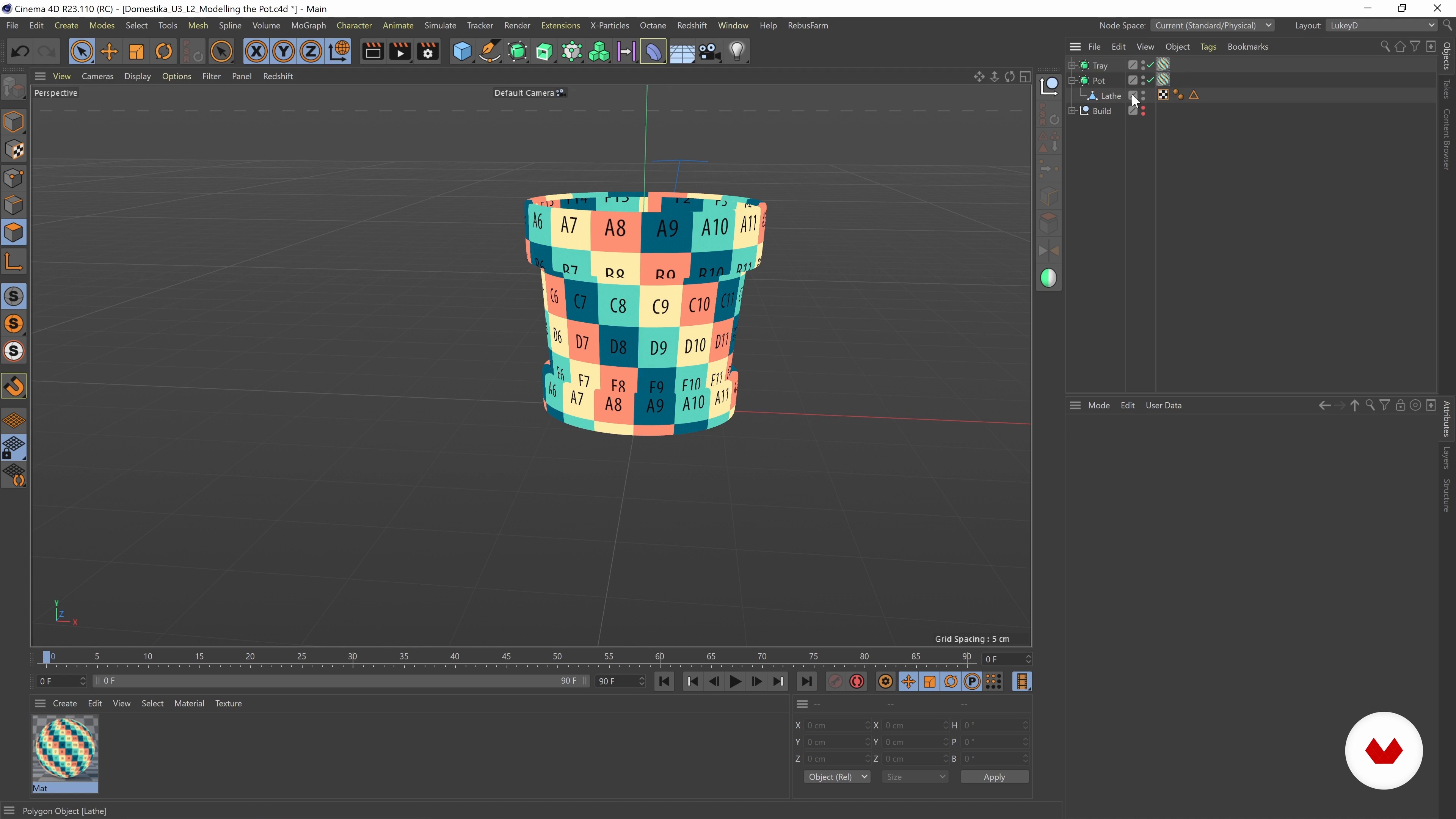The width and height of the screenshot is (1456, 819).
Task: Click timeline marker at frame 30
Action: pos(353,657)
